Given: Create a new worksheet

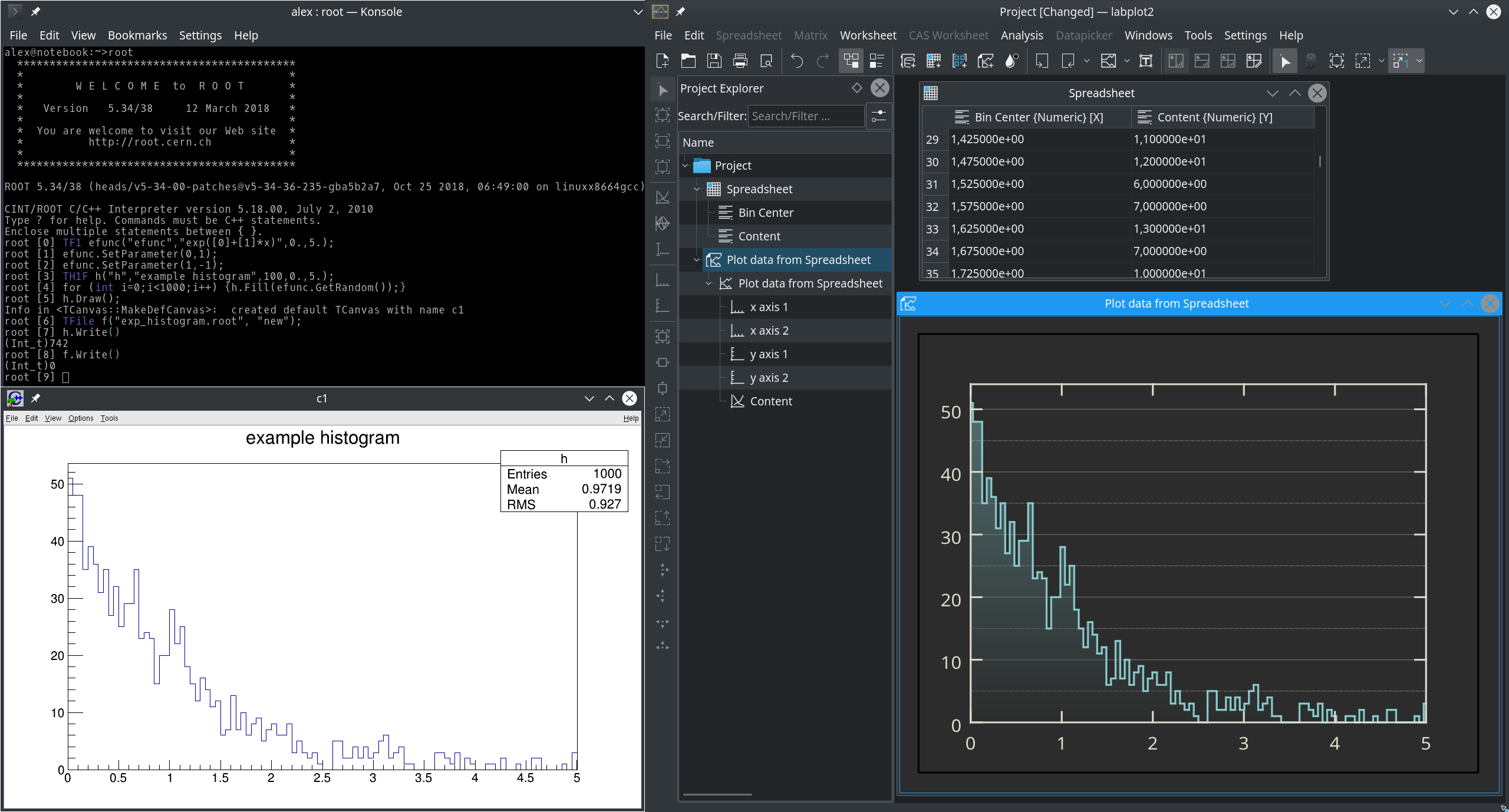Looking at the screenshot, I should [x=986, y=61].
